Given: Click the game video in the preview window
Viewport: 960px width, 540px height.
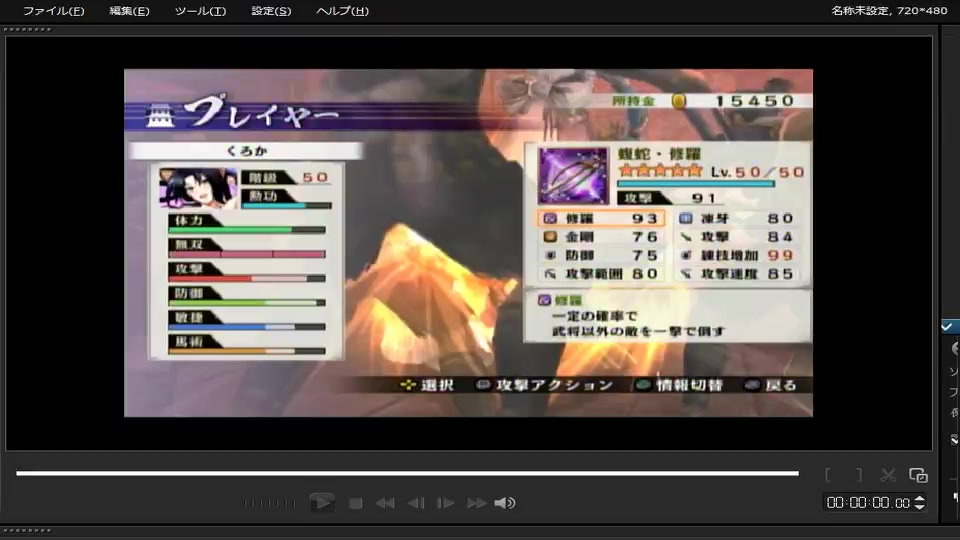Looking at the screenshot, I should [468, 243].
